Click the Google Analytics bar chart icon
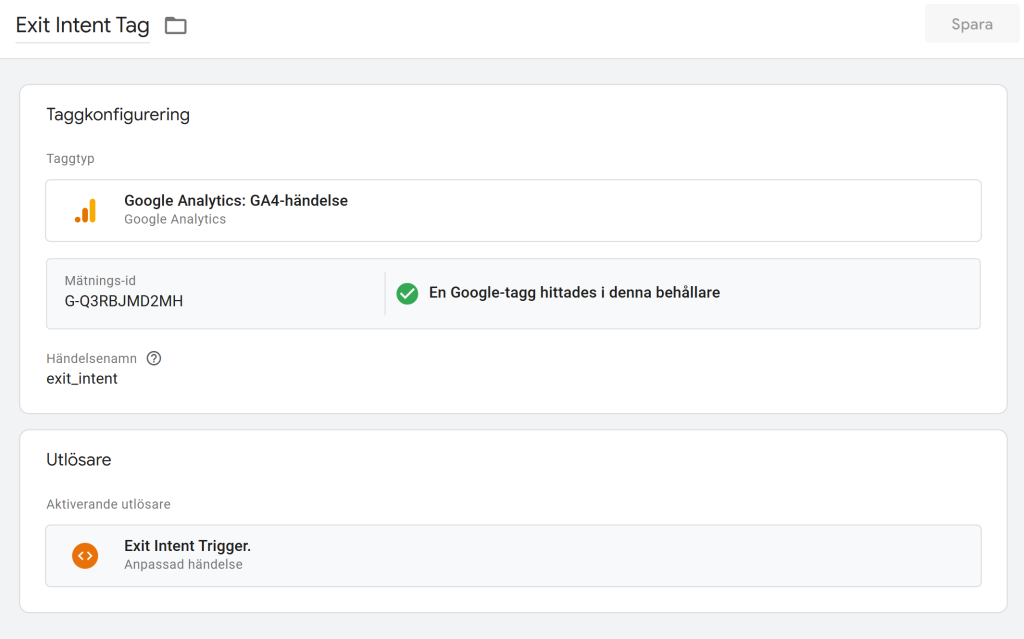 (x=86, y=210)
